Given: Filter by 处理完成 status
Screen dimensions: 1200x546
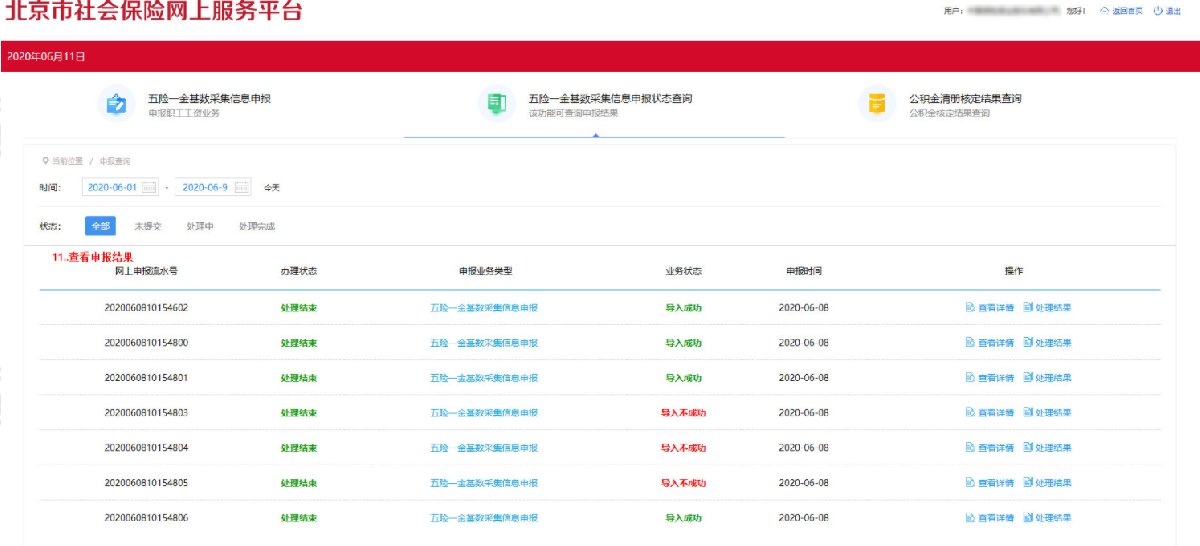Looking at the screenshot, I should click(256, 227).
